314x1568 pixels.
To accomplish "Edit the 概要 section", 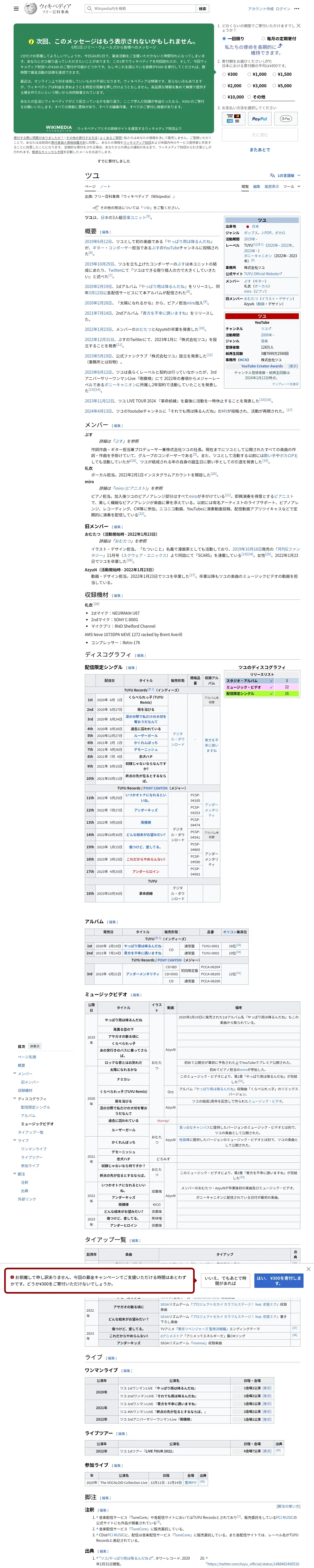I will click(x=105, y=232).
